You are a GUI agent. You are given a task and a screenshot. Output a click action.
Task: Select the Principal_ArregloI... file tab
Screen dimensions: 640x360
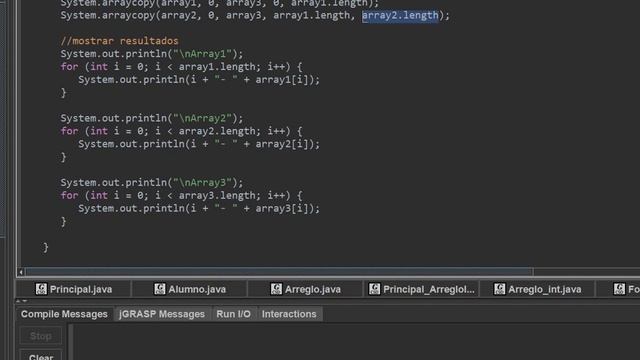[422, 289]
